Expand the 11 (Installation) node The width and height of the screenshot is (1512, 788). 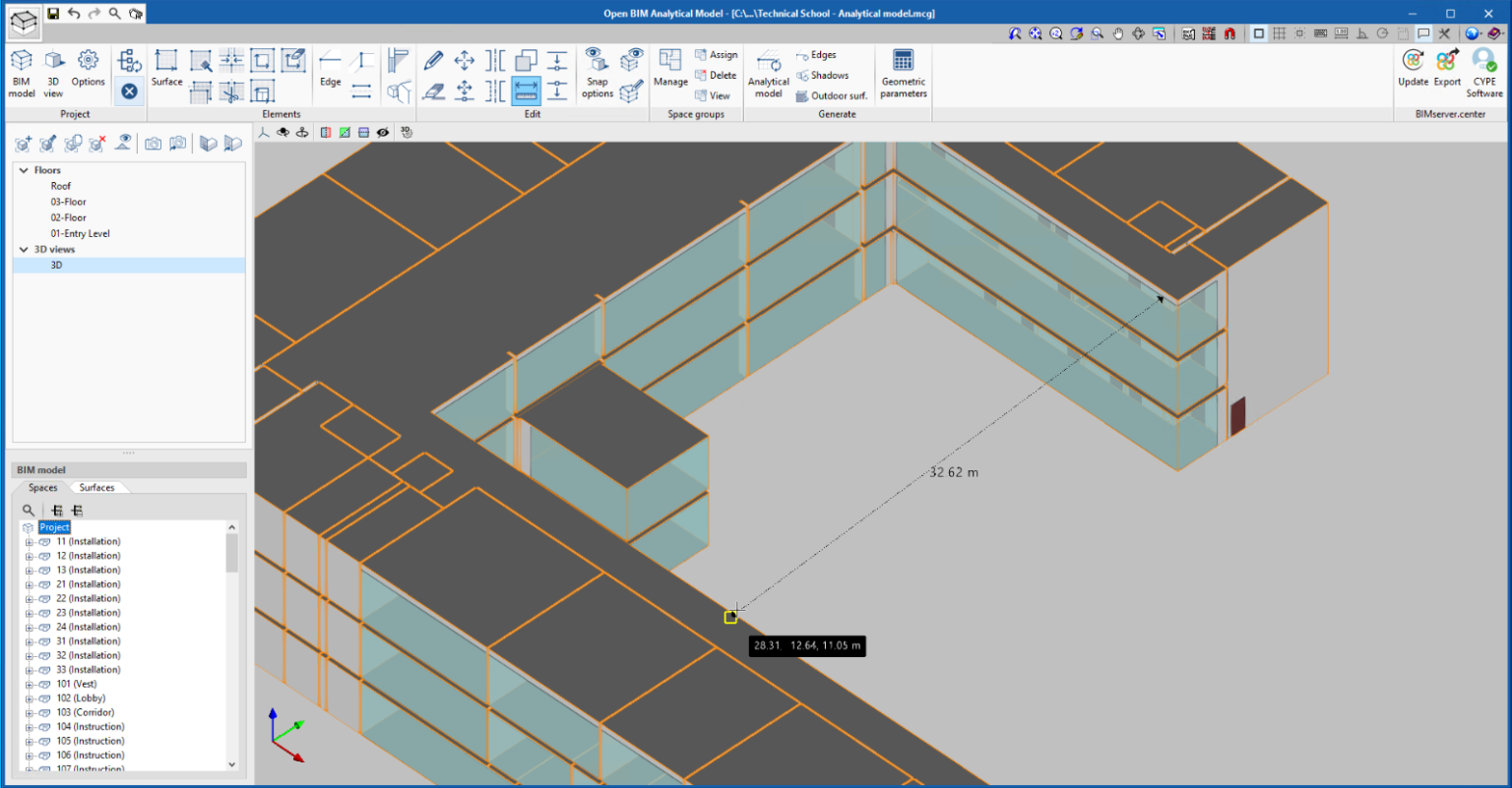(28, 541)
